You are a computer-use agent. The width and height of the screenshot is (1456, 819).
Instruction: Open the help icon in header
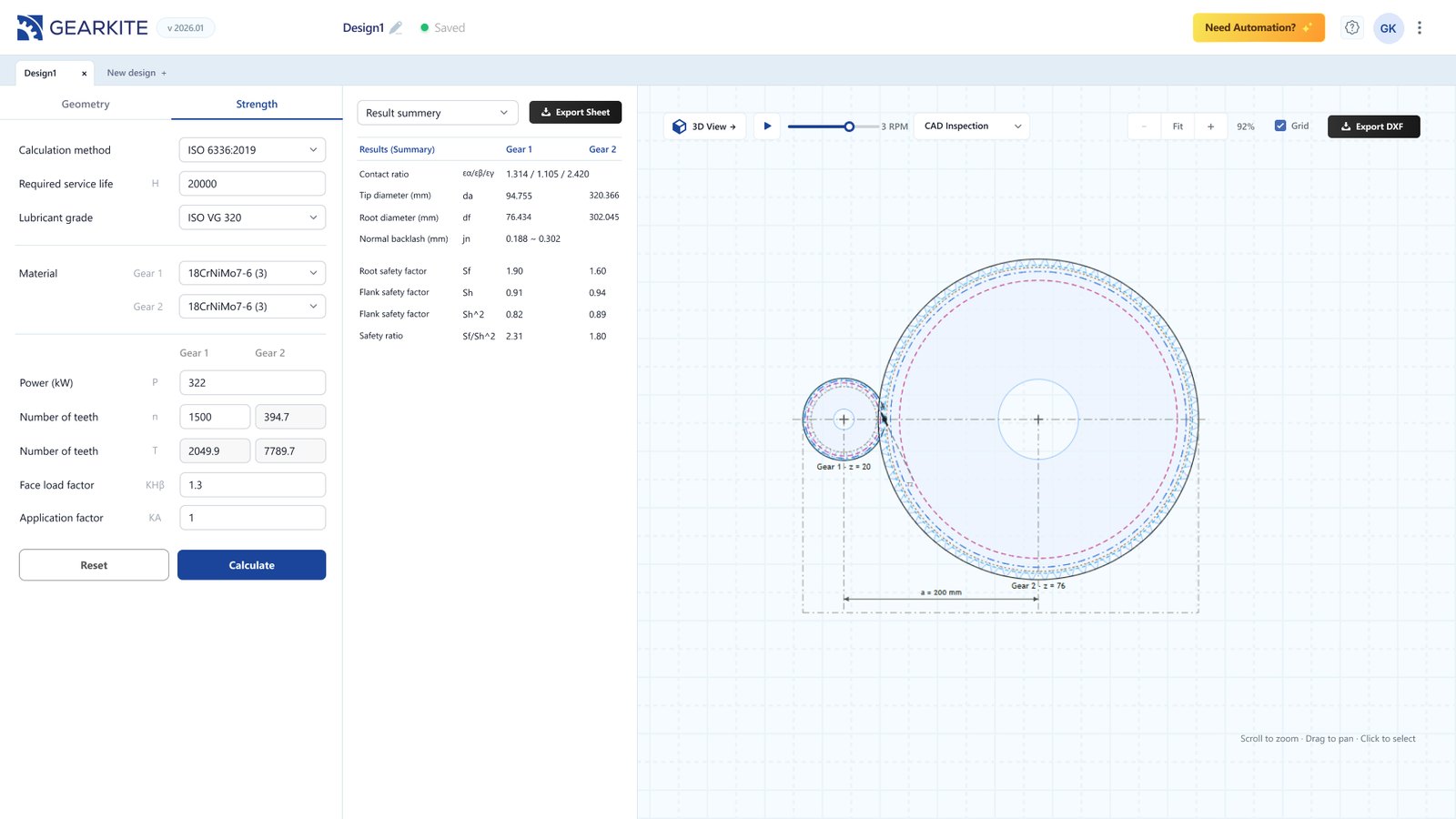pyautogui.click(x=1352, y=27)
